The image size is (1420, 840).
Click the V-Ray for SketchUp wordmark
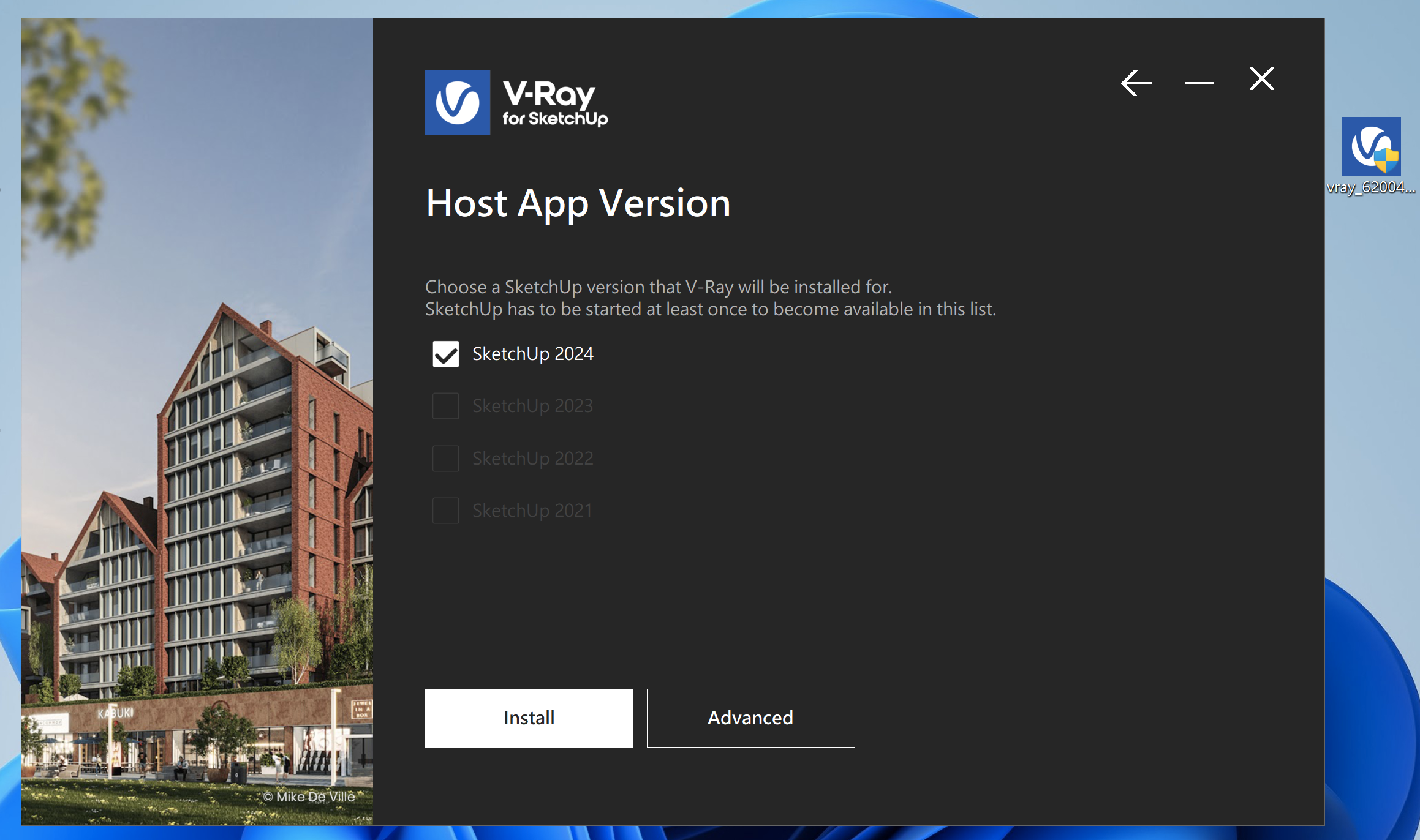point(555,103)
